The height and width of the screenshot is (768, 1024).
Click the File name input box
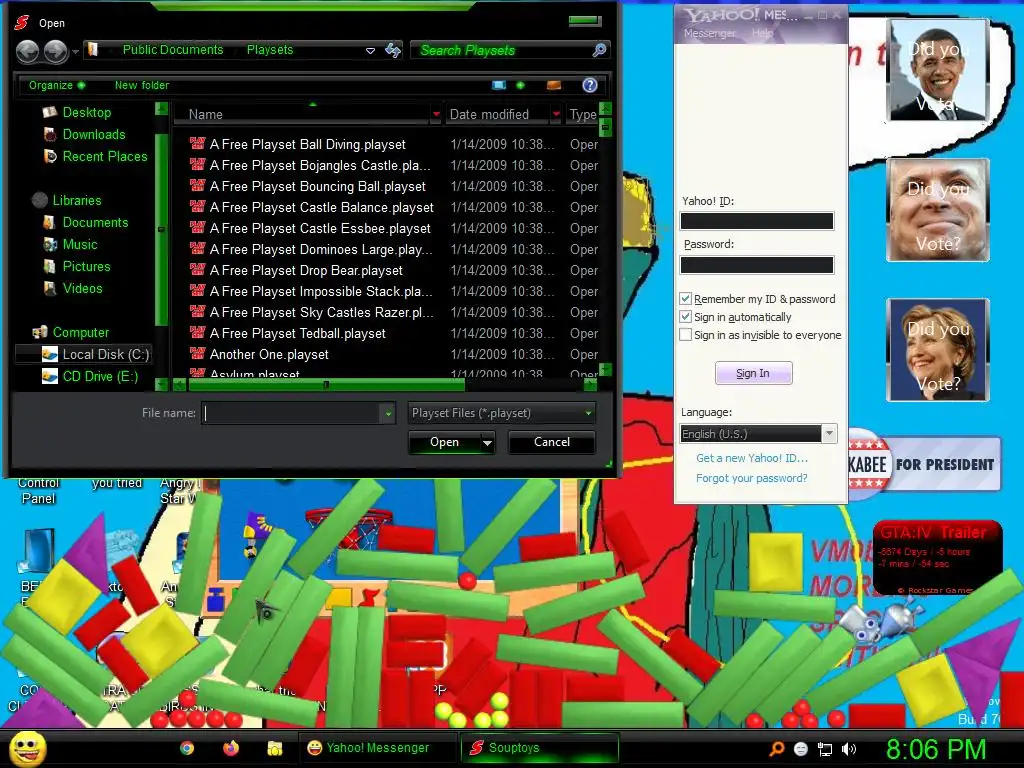(x=291, y=413)
